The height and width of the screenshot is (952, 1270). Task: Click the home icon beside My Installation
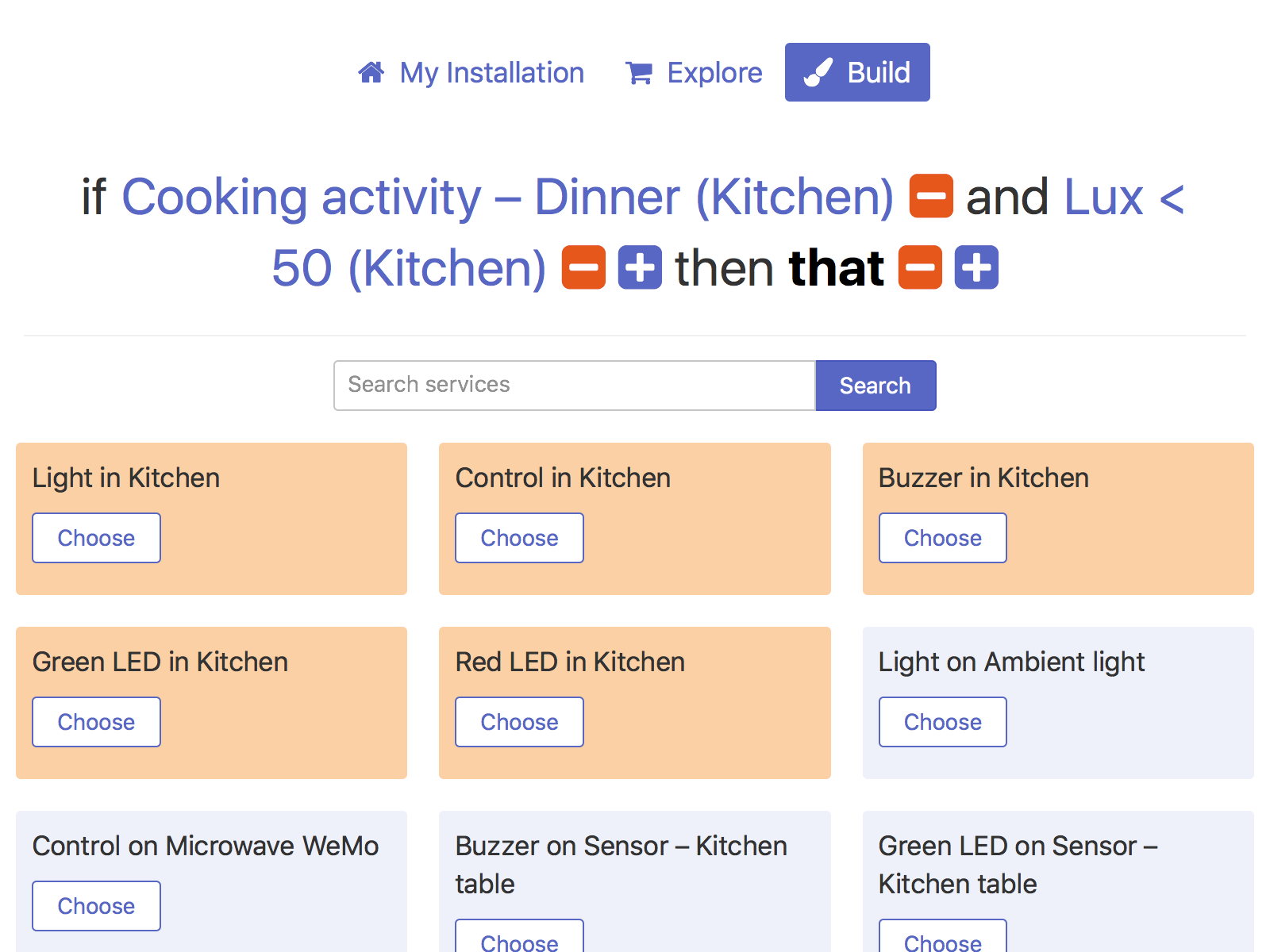(x=371, y=73)
